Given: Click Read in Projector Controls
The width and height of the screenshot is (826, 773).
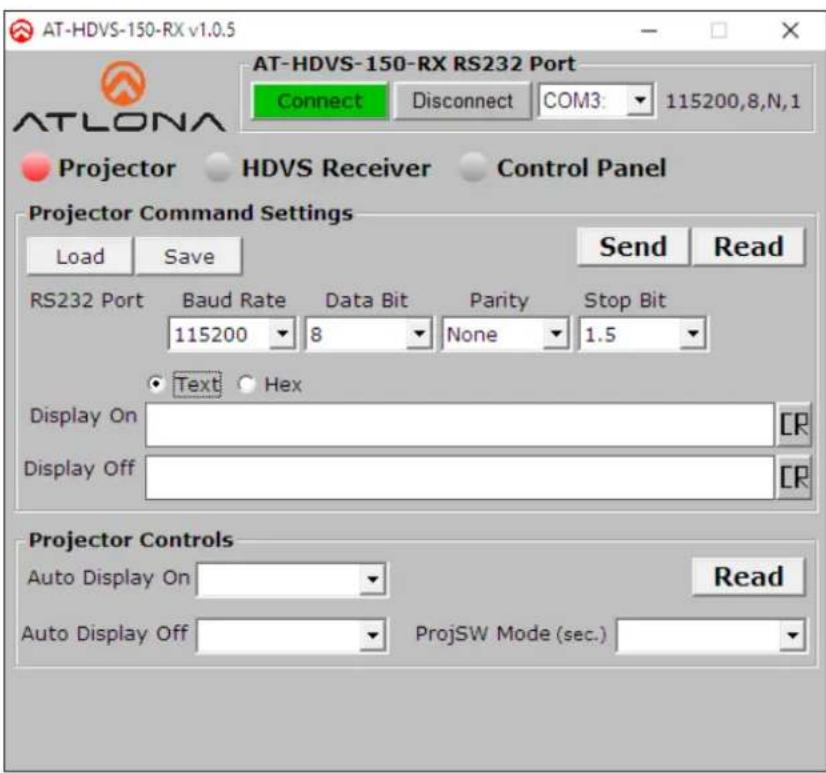Looking at the screenshot, I should [x=748, y=576].
